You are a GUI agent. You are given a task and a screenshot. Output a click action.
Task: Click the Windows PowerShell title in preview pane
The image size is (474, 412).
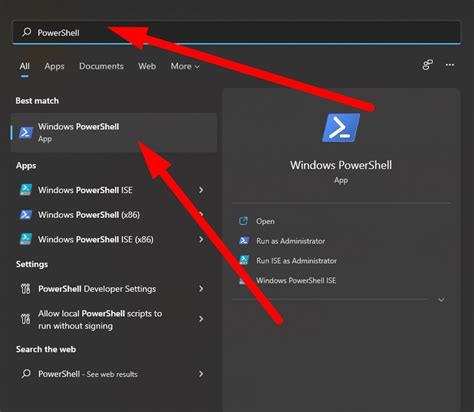pyautogui.click(x=341, y=165)
